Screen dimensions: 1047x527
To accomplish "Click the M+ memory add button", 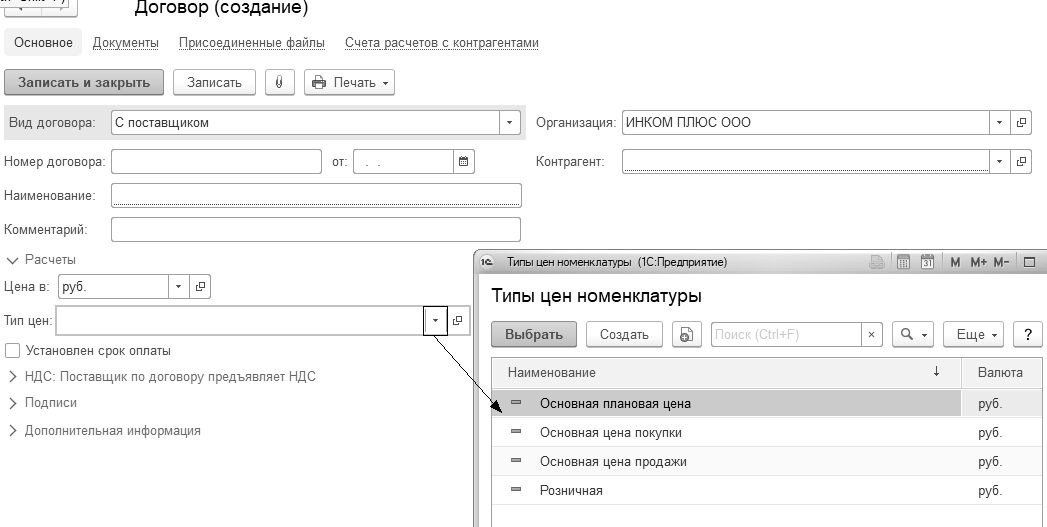I will tap(979, 262).
